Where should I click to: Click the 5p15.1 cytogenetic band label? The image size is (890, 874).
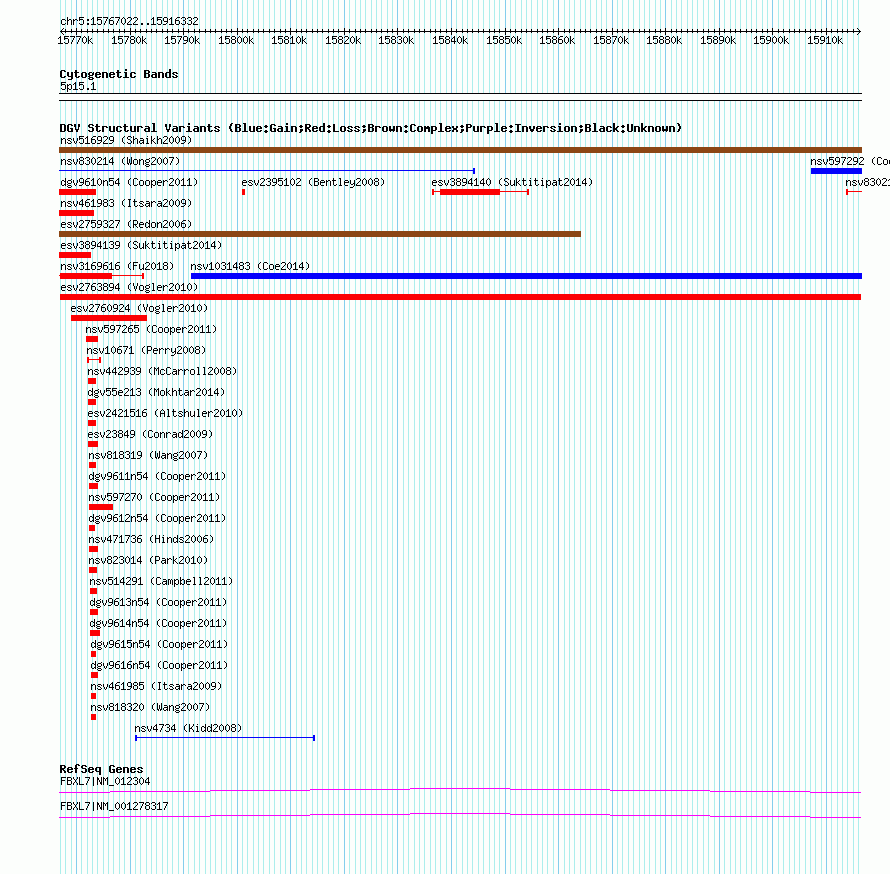[78, 86]
